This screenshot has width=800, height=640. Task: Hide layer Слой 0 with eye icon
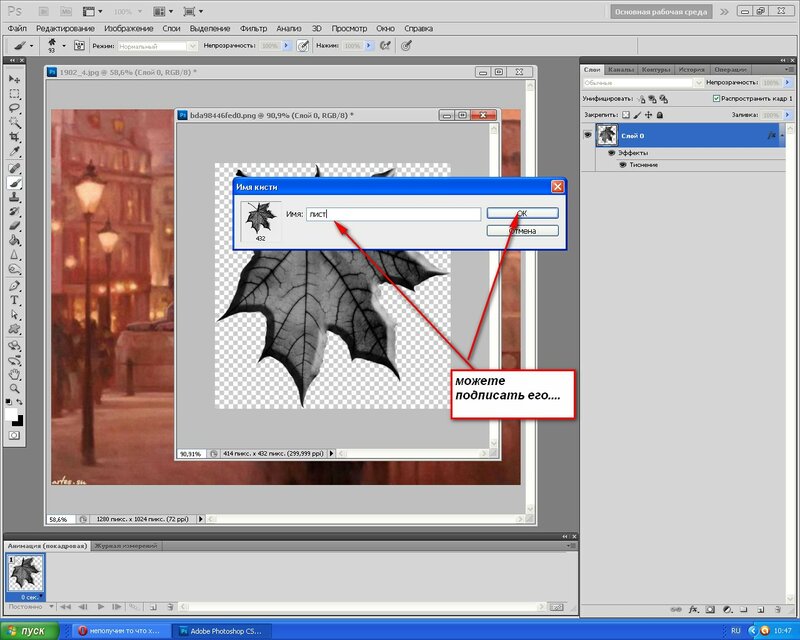pyautogui.click(x=589, y=135)
